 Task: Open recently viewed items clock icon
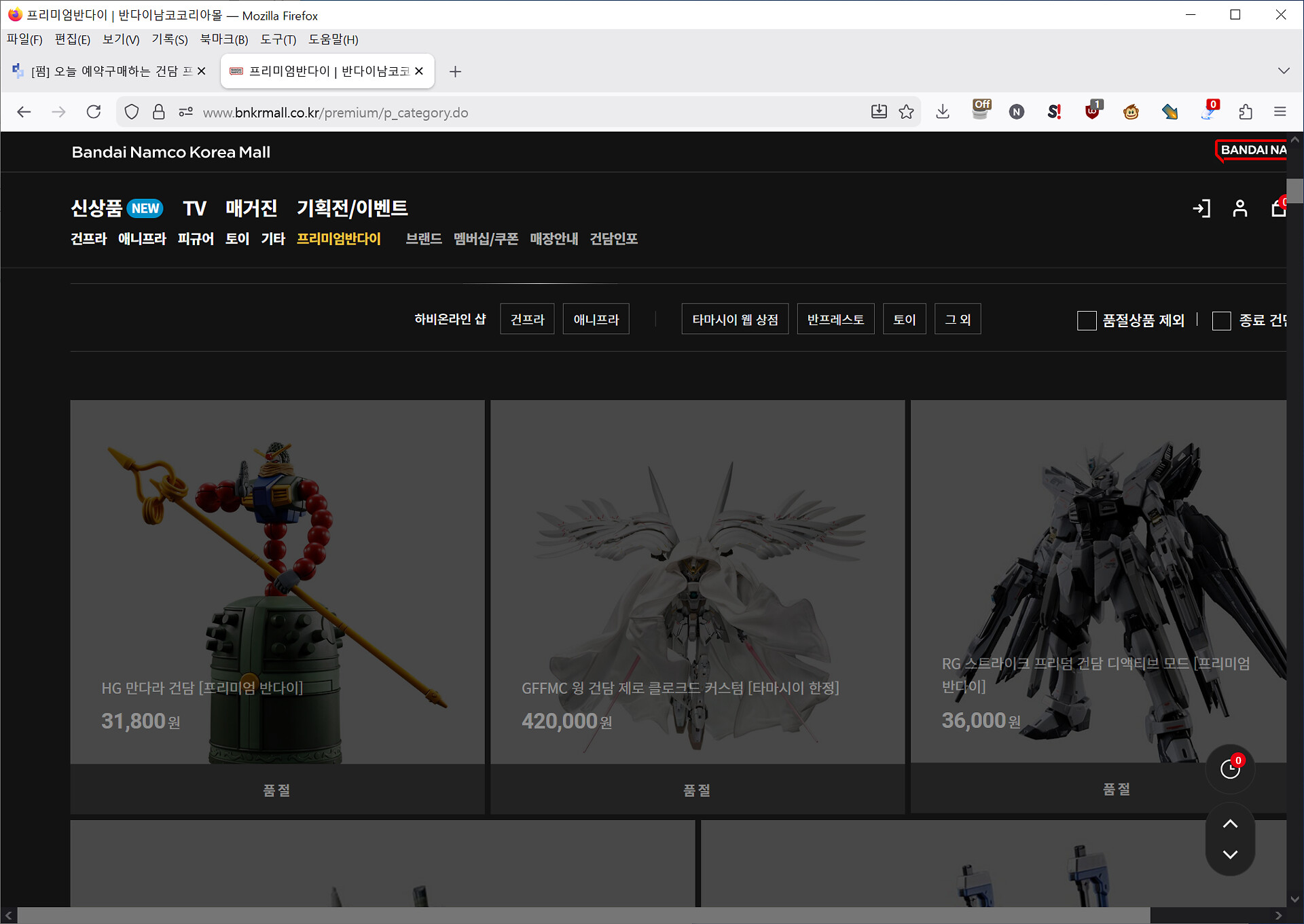pos(1230,769)
